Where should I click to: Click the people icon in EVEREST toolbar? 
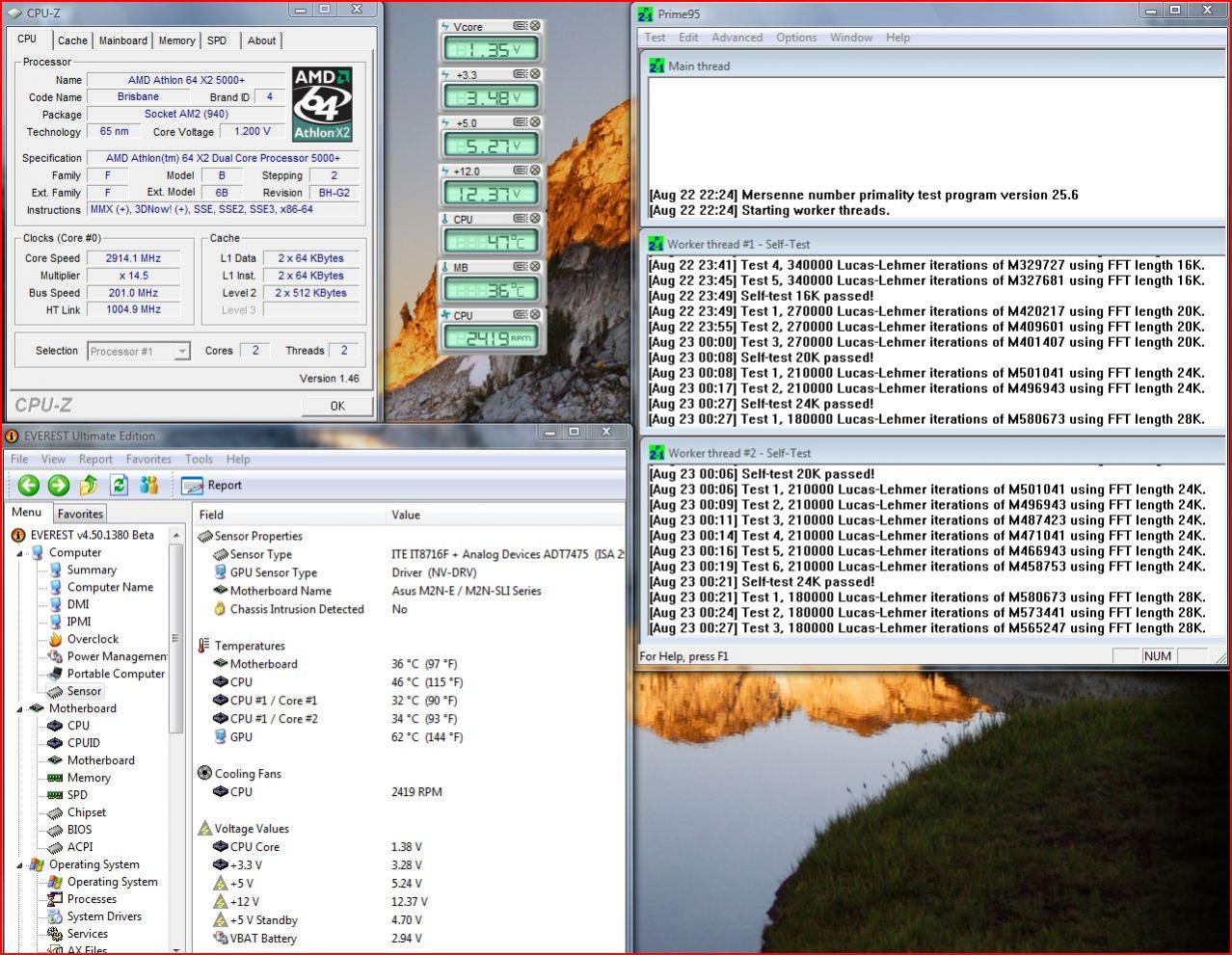tap(148, 485)
